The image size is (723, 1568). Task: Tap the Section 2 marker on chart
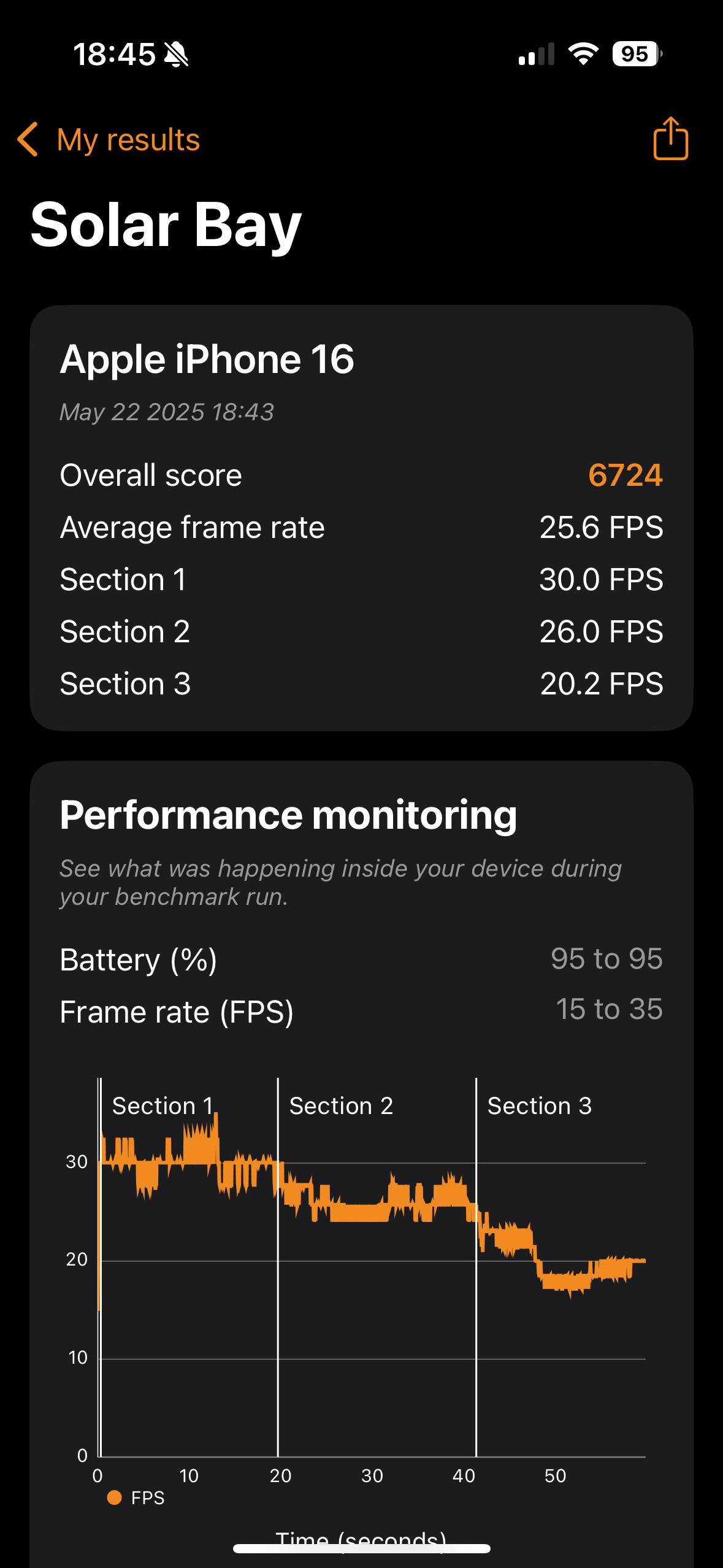[341, 1105]
